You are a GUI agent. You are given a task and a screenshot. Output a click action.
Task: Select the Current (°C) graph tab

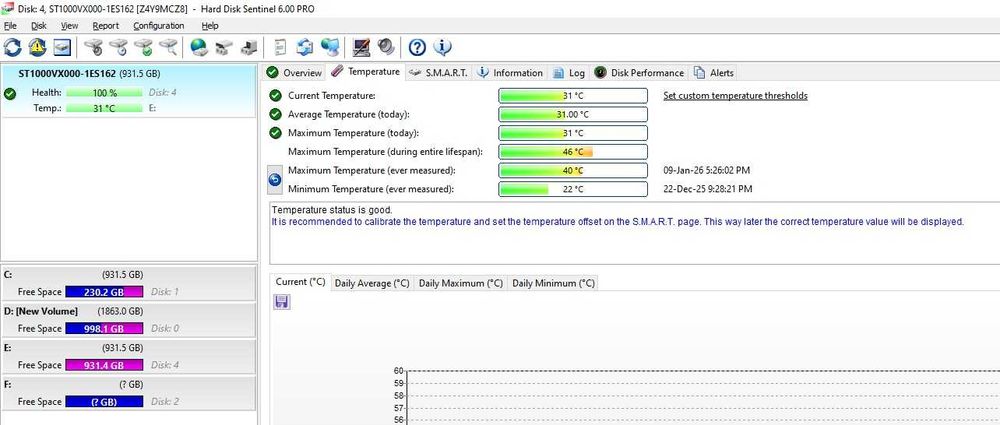coord(300,282)
